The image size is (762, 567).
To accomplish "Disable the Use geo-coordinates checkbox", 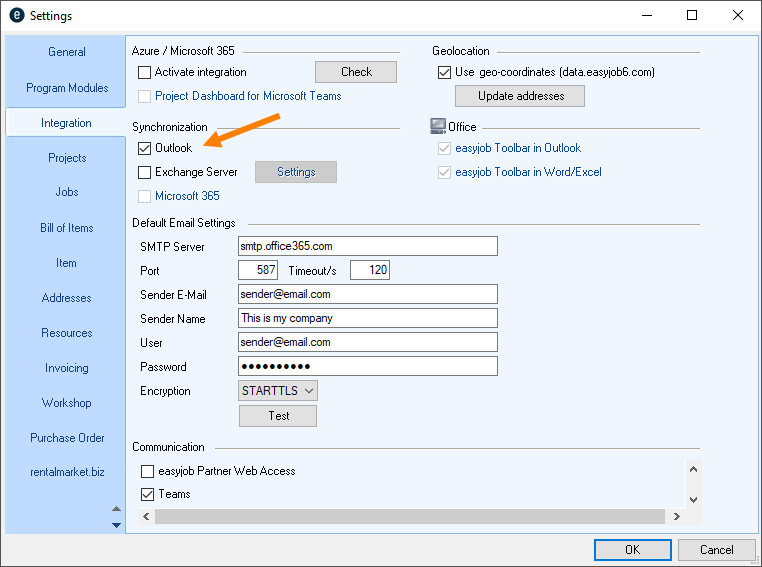I will [445, 72].
